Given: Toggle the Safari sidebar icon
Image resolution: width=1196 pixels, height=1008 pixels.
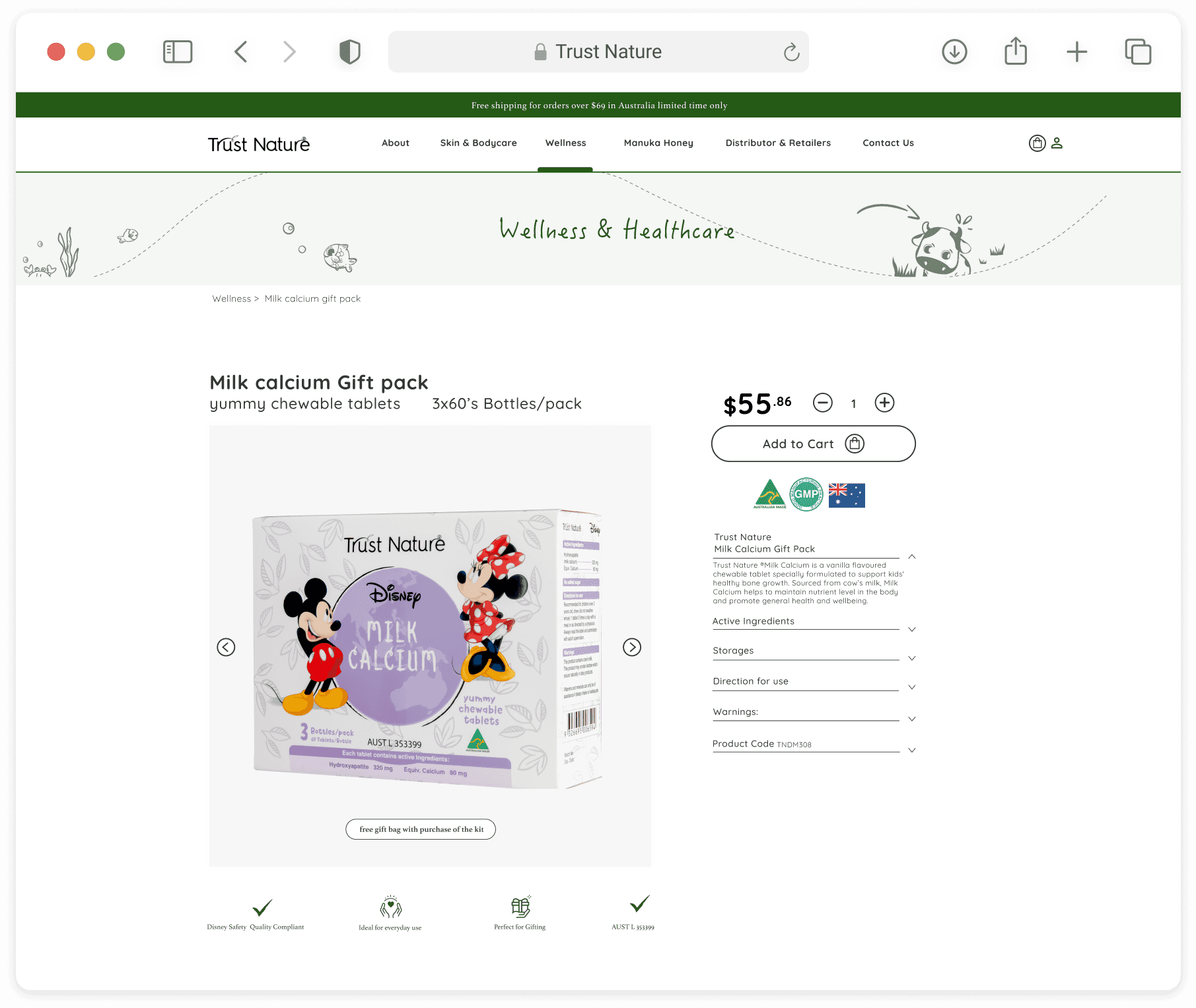Looking at the screenshot, I should pos(178,51).
